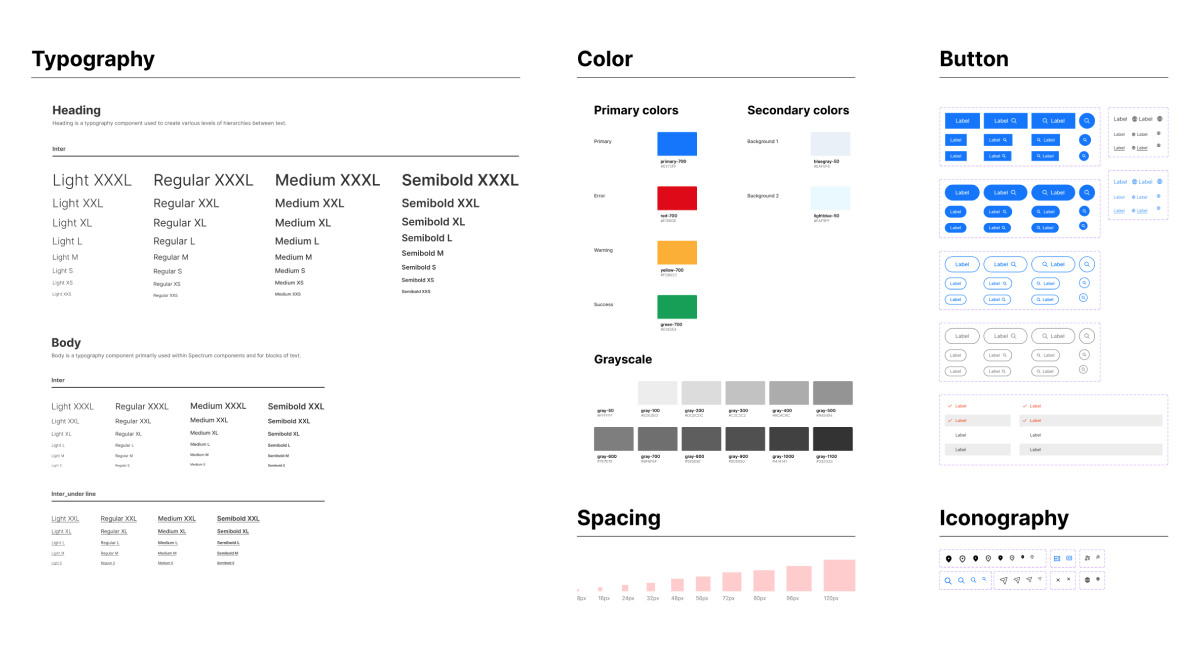Choose the green-700 success color swatch

[677, 306]
